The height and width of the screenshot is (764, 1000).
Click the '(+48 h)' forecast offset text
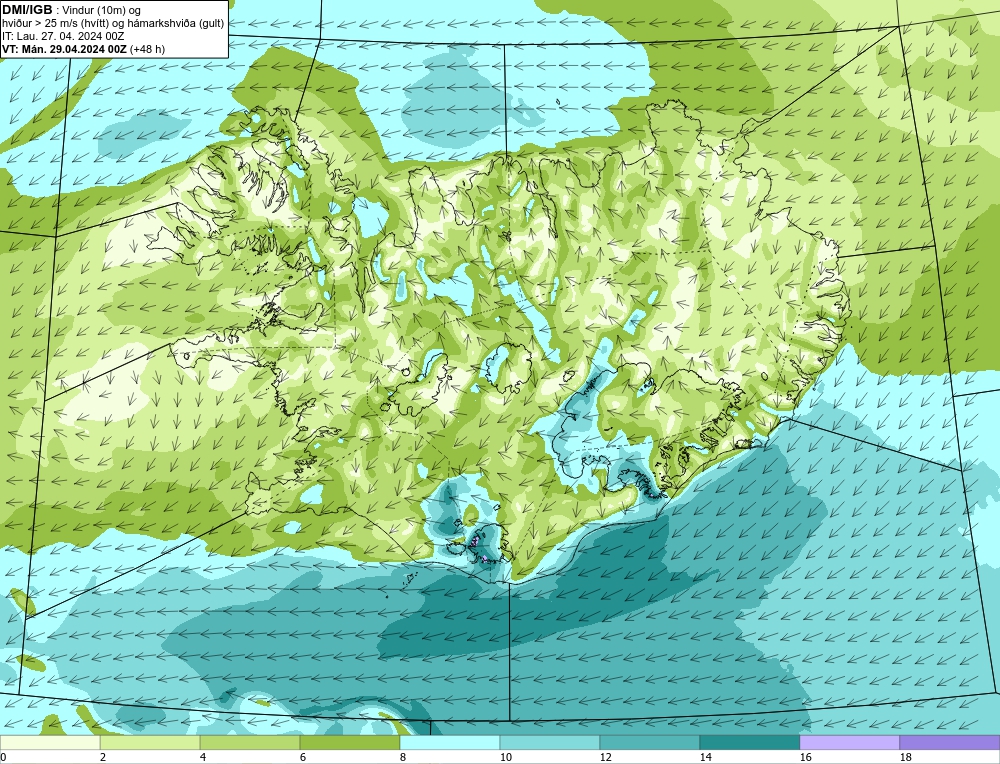(x=147, y=49)
